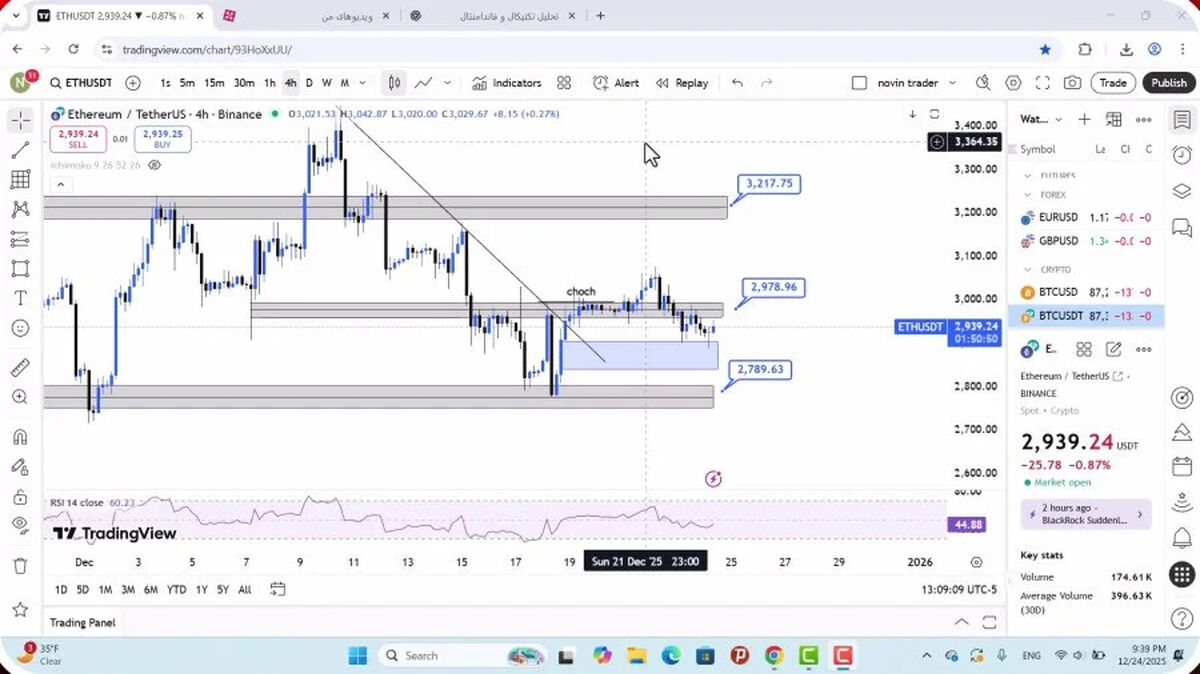Collapse the FOREX watchlist section
1200x674 pixels.
tap(1027, 195)
